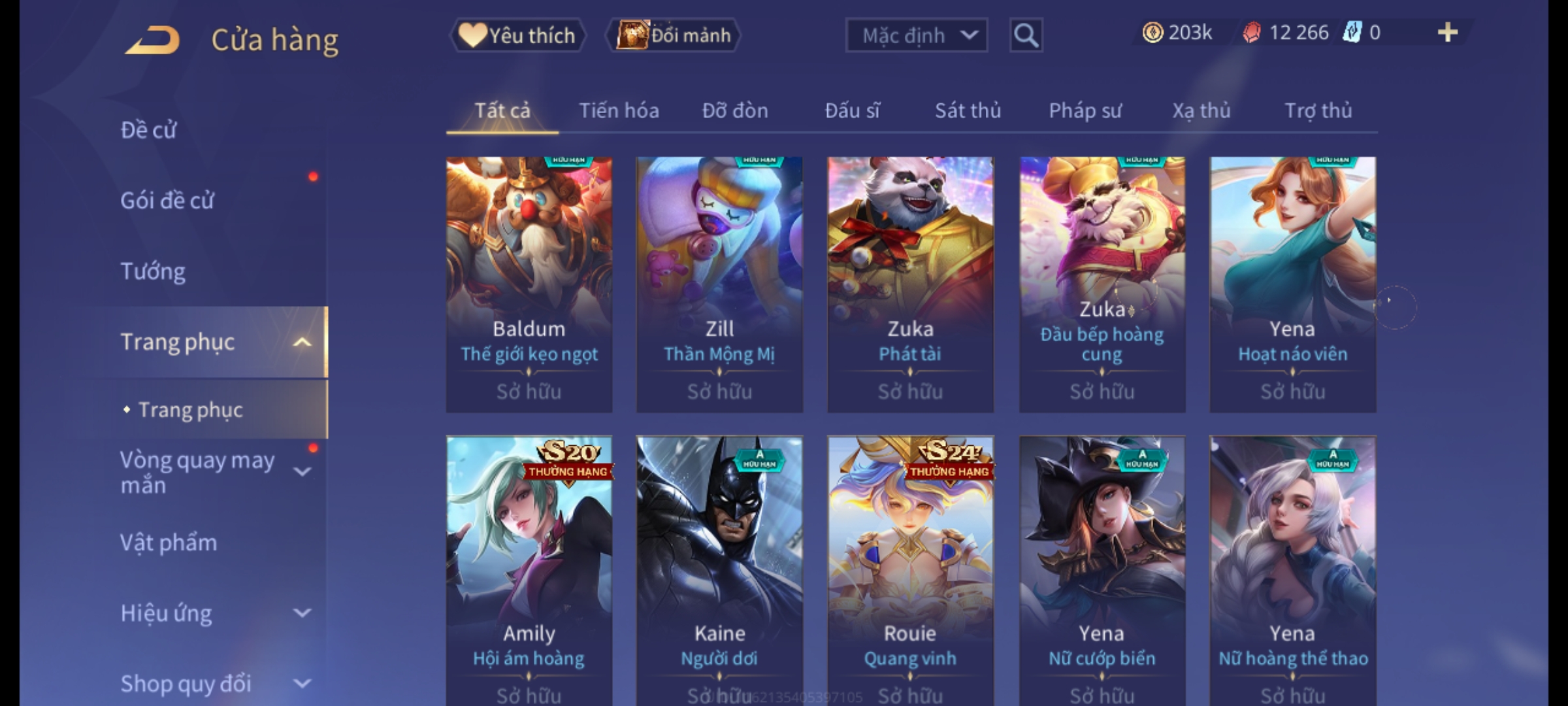Tap the red ruby currency icon

click(1251, 33)
